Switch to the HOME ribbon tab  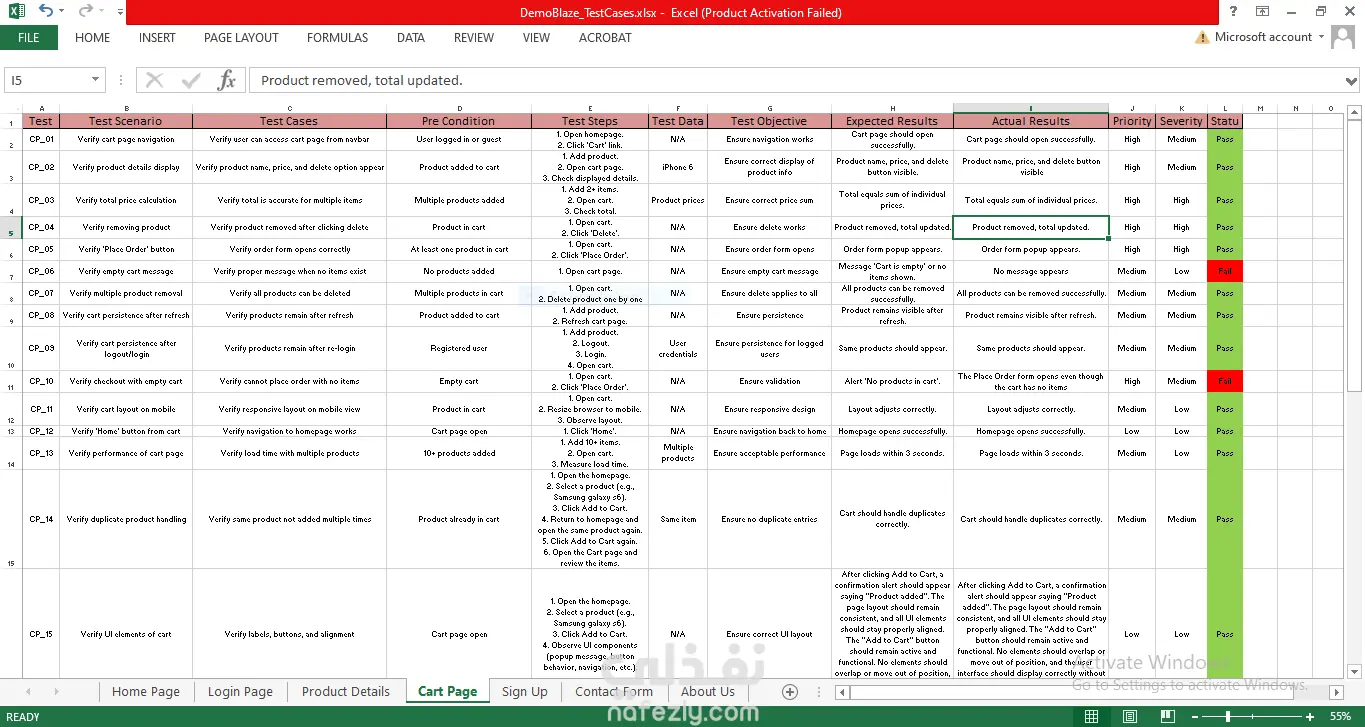pos(93,38)
